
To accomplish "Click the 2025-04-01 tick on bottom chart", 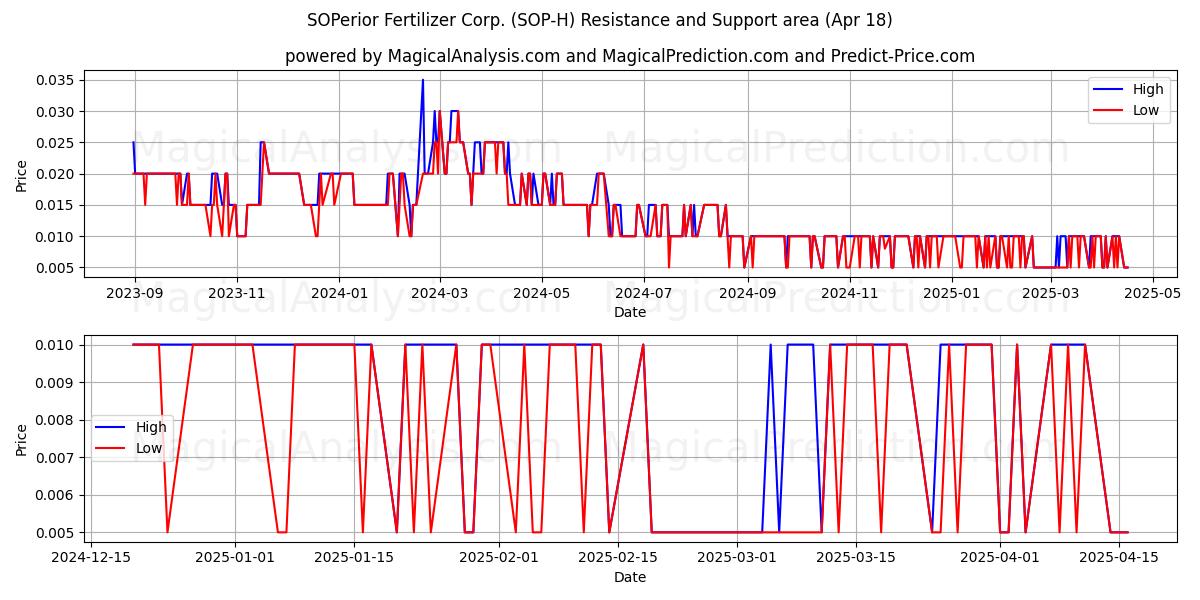I will pos(1001,558).
